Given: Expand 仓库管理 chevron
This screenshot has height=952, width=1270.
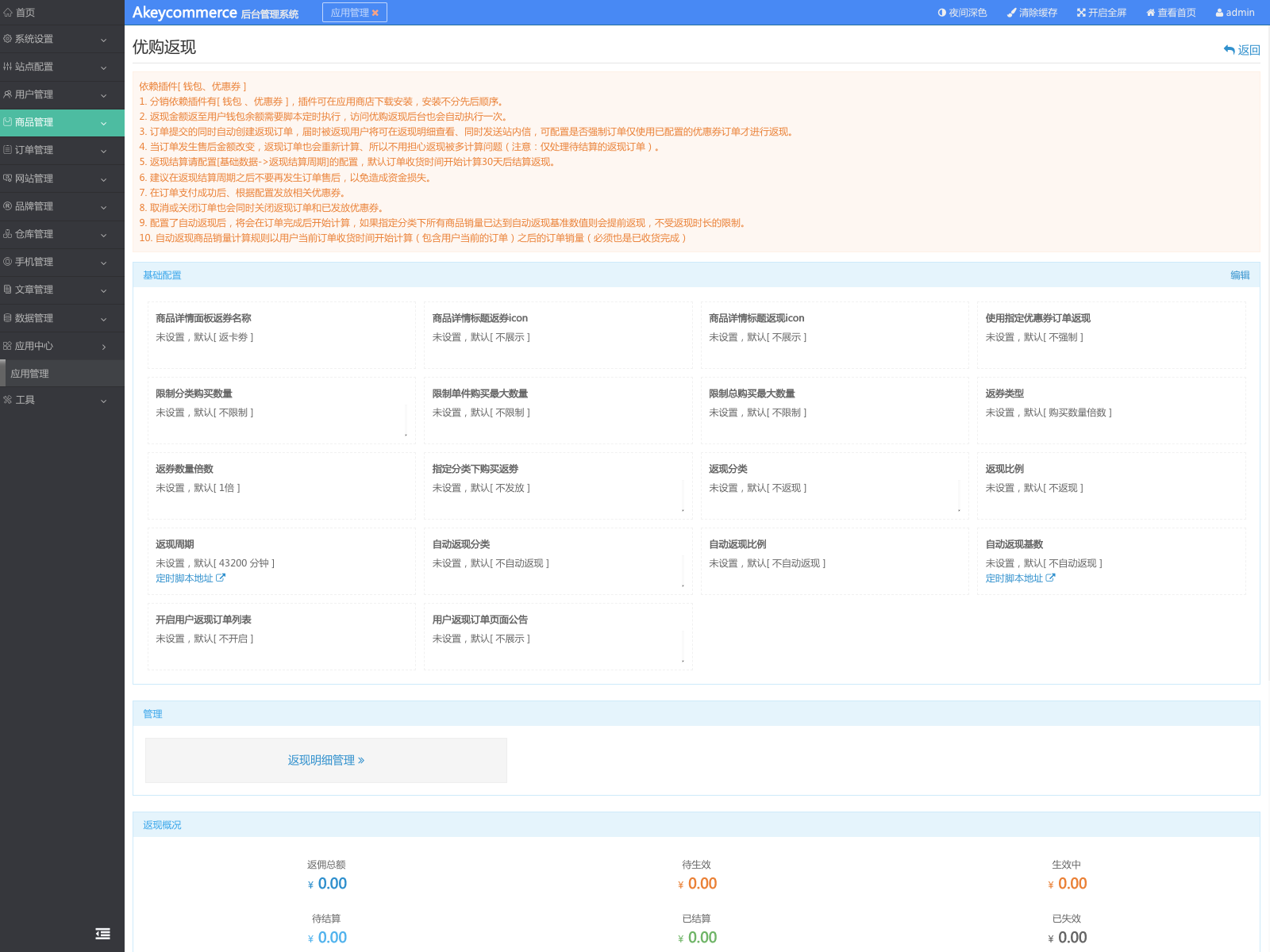Looking at the screenshot, I should coord(103,235).
